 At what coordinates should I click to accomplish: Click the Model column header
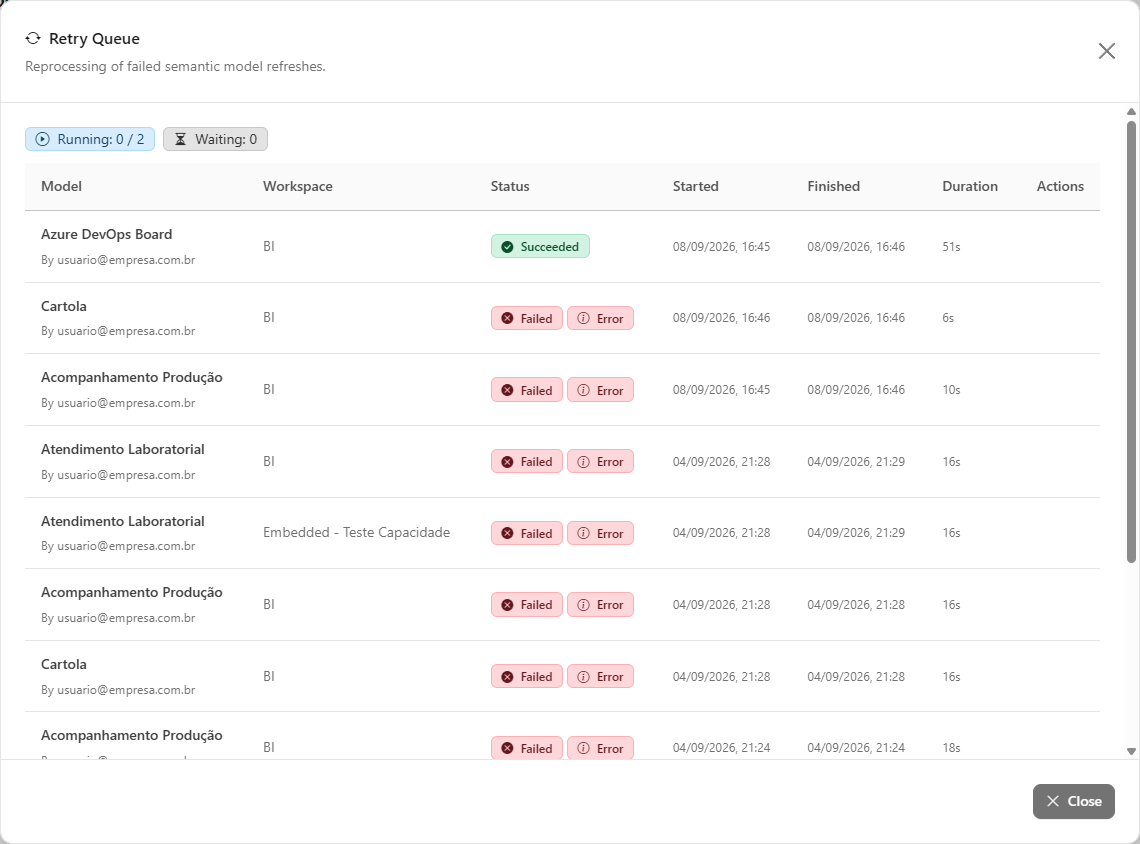[x=61, y=186]
